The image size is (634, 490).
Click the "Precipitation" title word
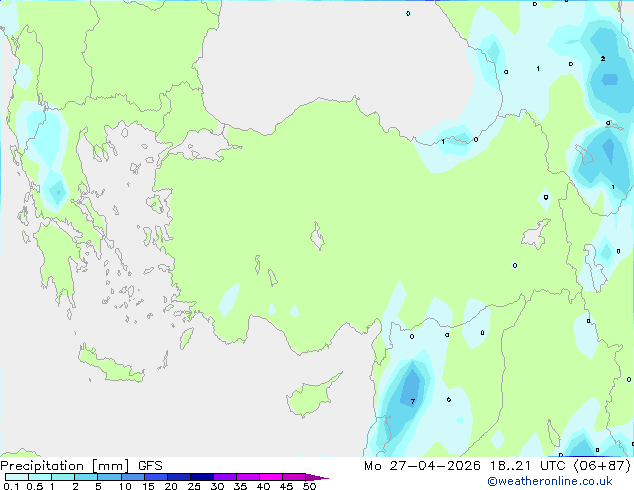pyautogui.click(x=42, y=466)
